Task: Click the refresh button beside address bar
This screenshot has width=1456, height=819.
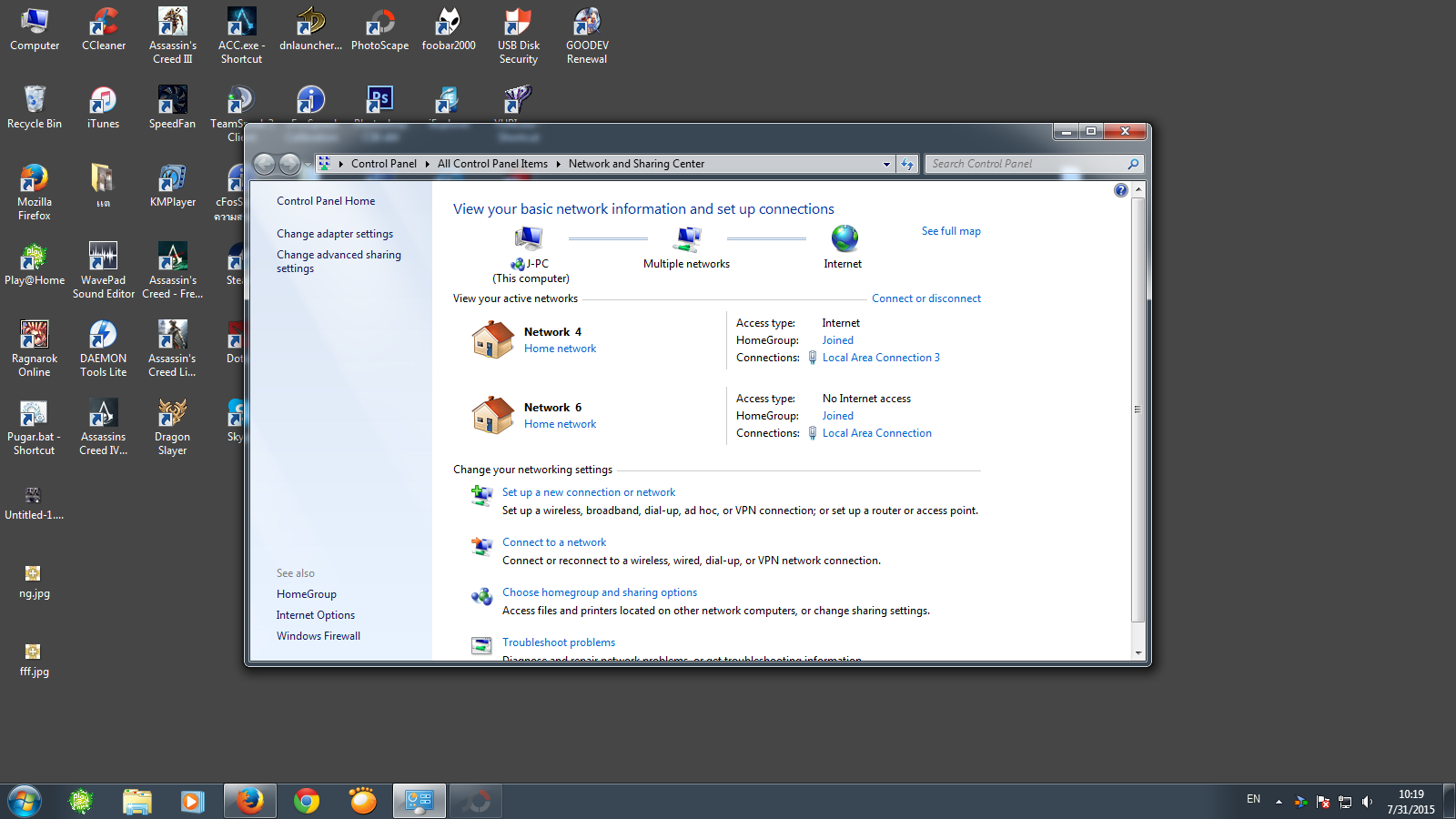Action: coord(907,164)
